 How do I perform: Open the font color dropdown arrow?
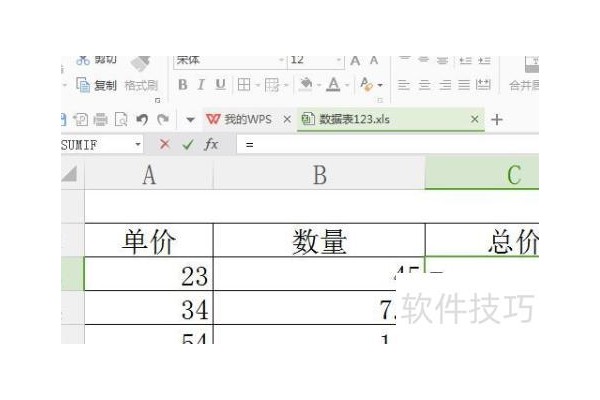347,85
